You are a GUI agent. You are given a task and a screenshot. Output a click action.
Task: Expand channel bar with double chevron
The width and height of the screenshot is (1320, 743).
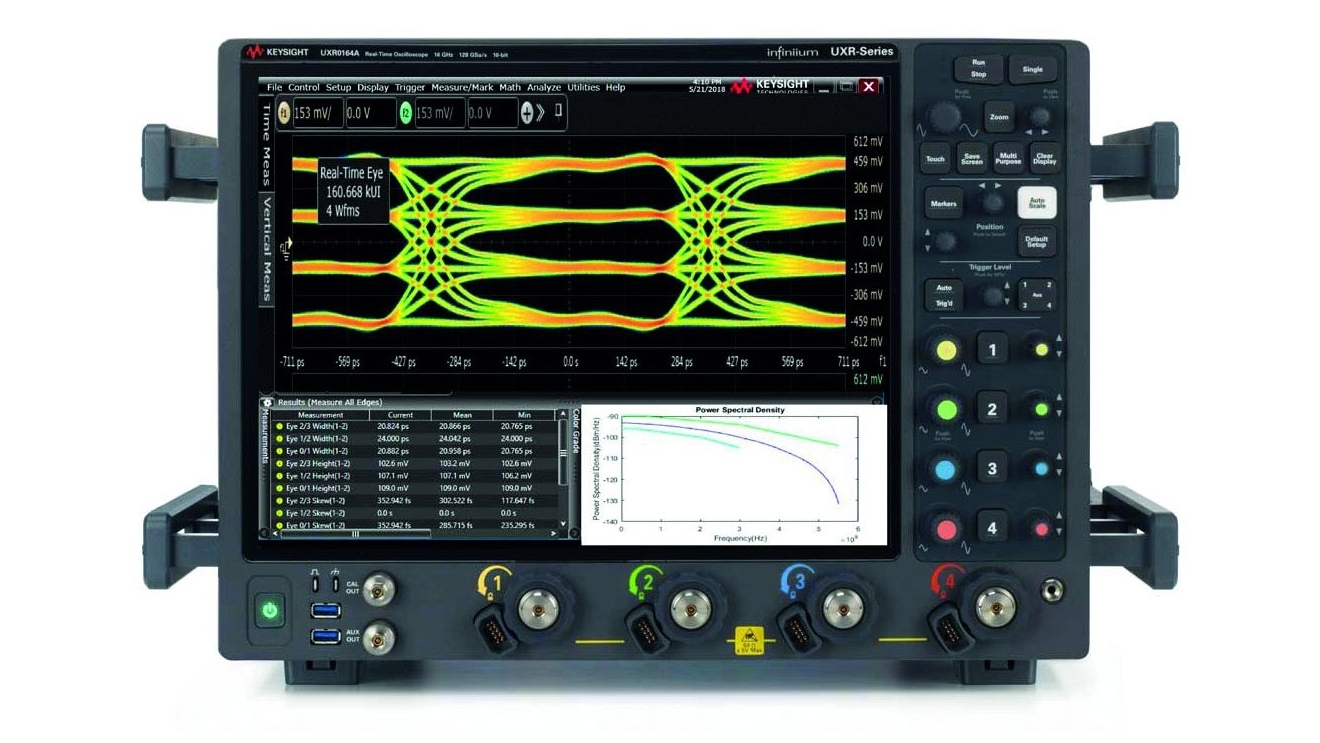click(540, 113)
